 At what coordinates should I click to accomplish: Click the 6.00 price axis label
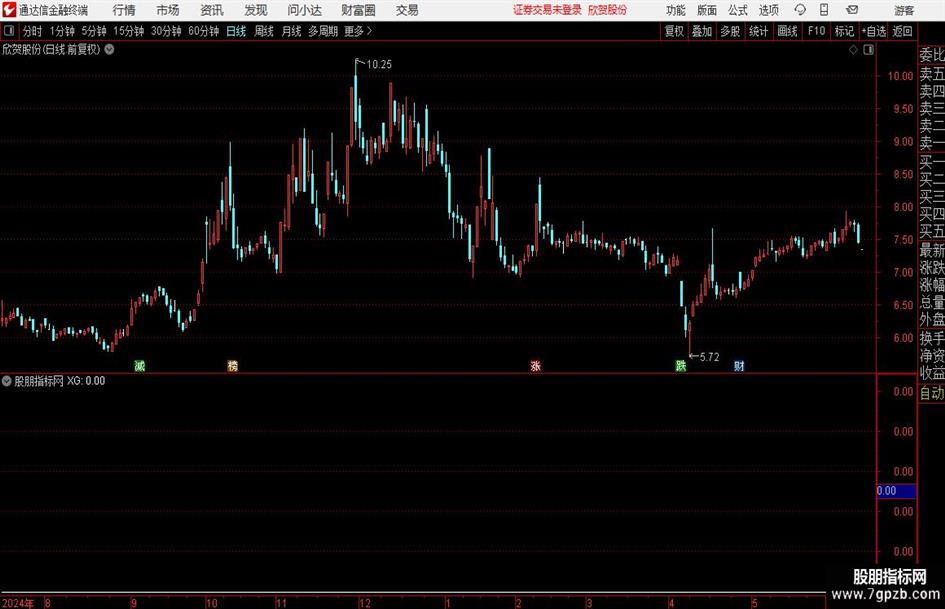(903, 338)
